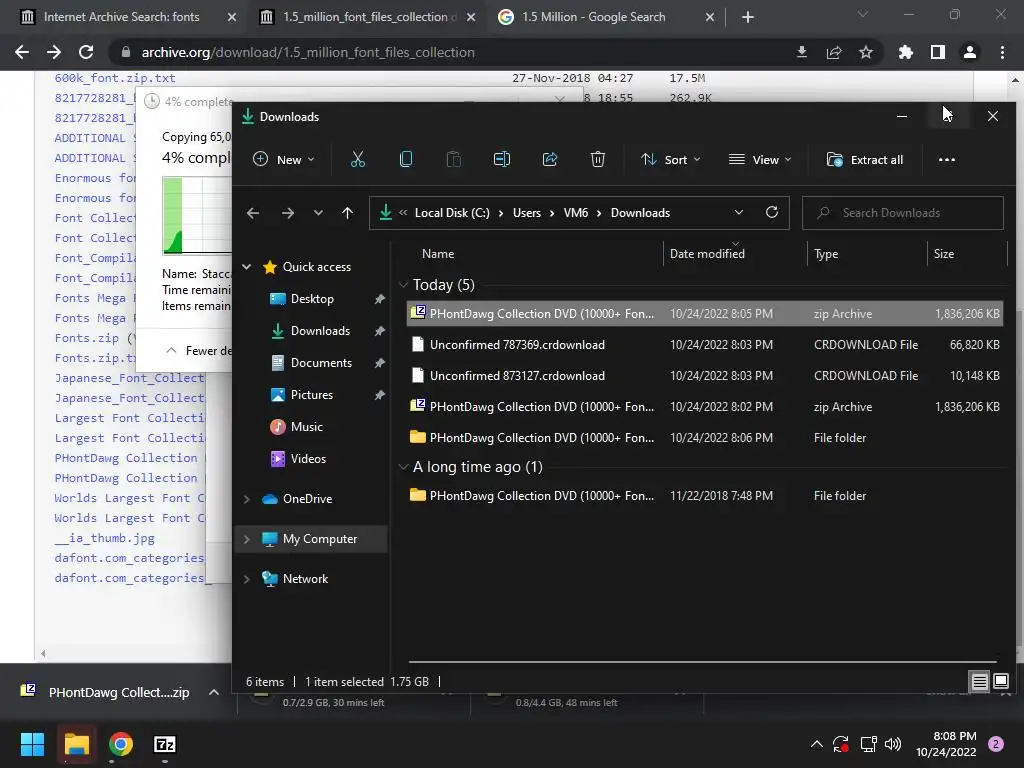Switch to large thumbnails view icon in status bar
This screenshot has width=1024, height=768.
1000,682
